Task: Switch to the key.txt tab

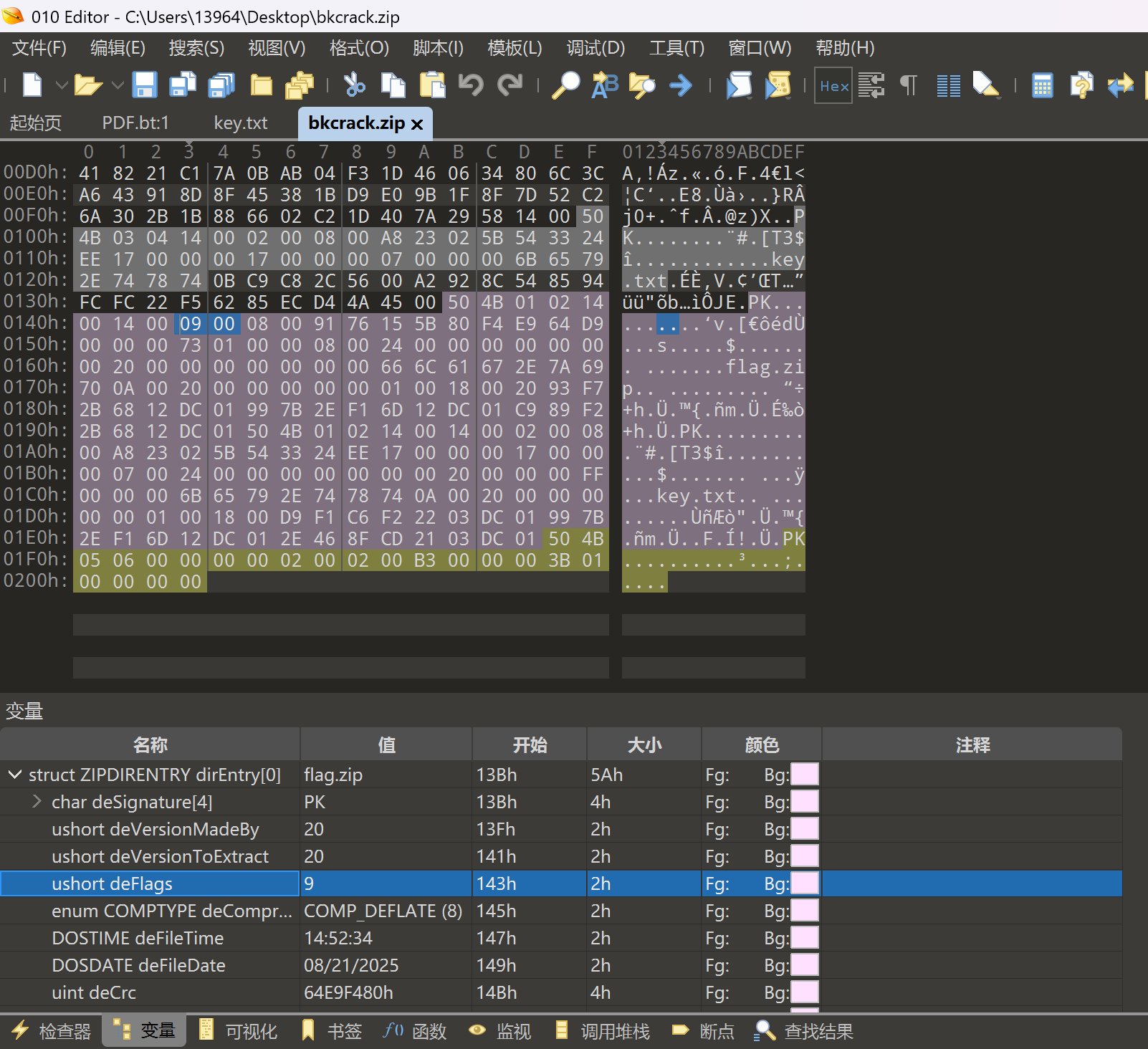Action: tap(241, 123)
